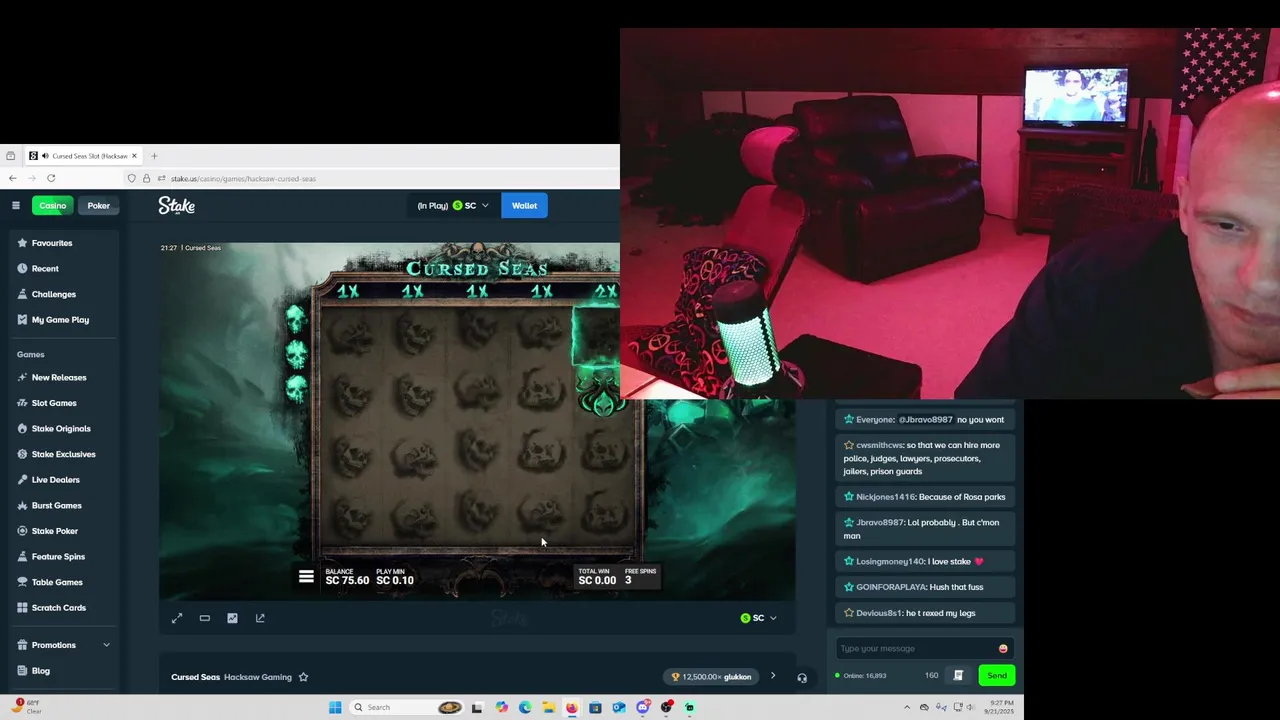Viewport: 1280px width, 720px height.
Task: Select the Poker tab
Action: [x=98, y=205]
